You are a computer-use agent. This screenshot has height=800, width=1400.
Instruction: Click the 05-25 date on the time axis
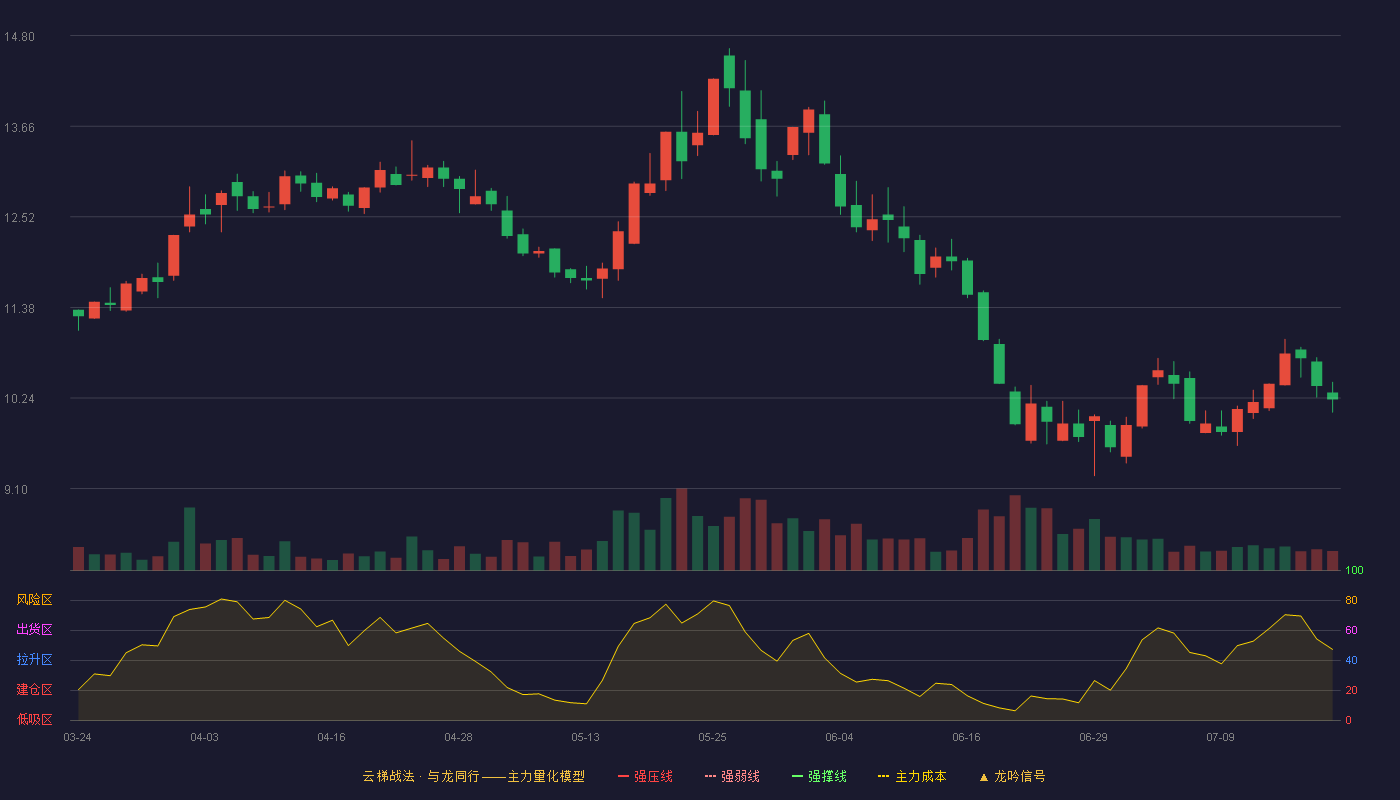pos(712,737)
